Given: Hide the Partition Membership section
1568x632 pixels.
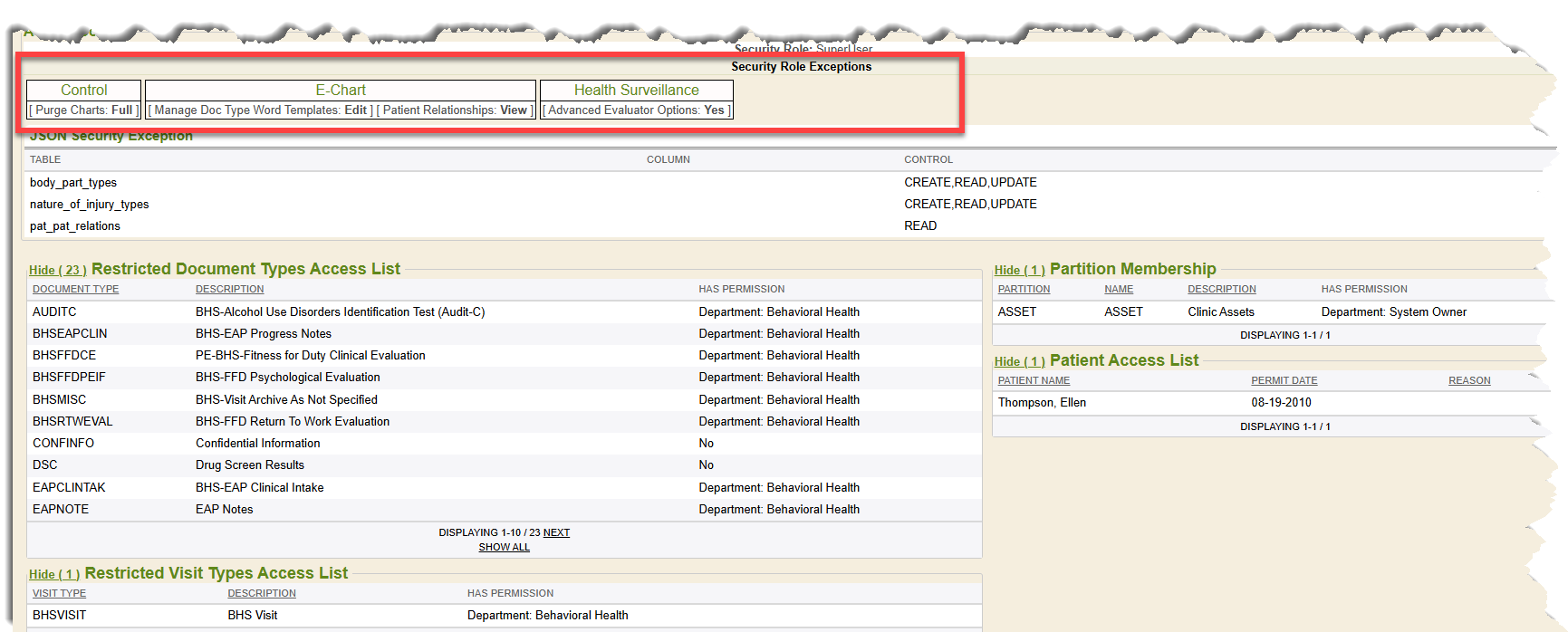Looking at the screenshot, I should 1019,270.
